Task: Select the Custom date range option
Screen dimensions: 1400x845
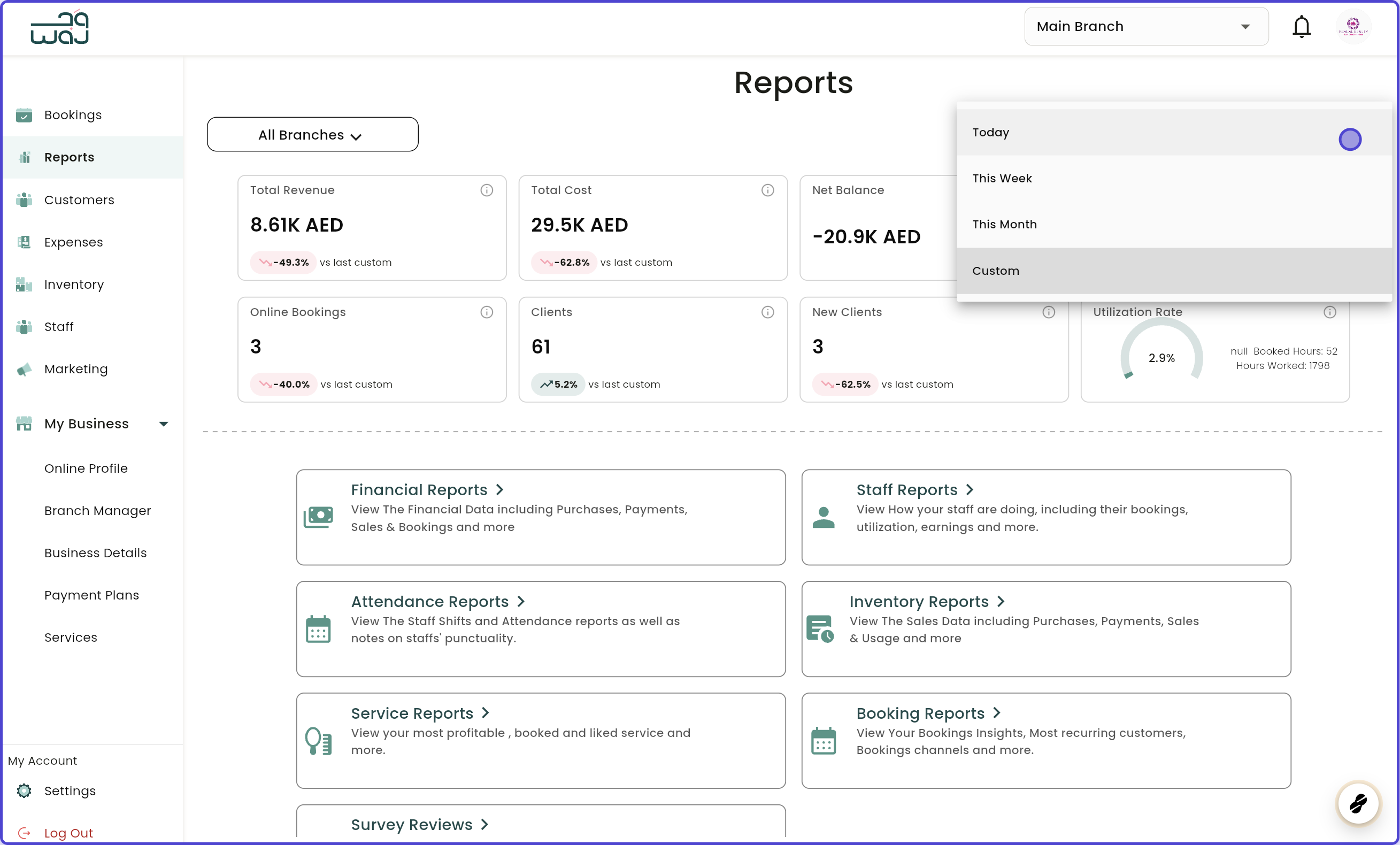Action: (996, 271)
